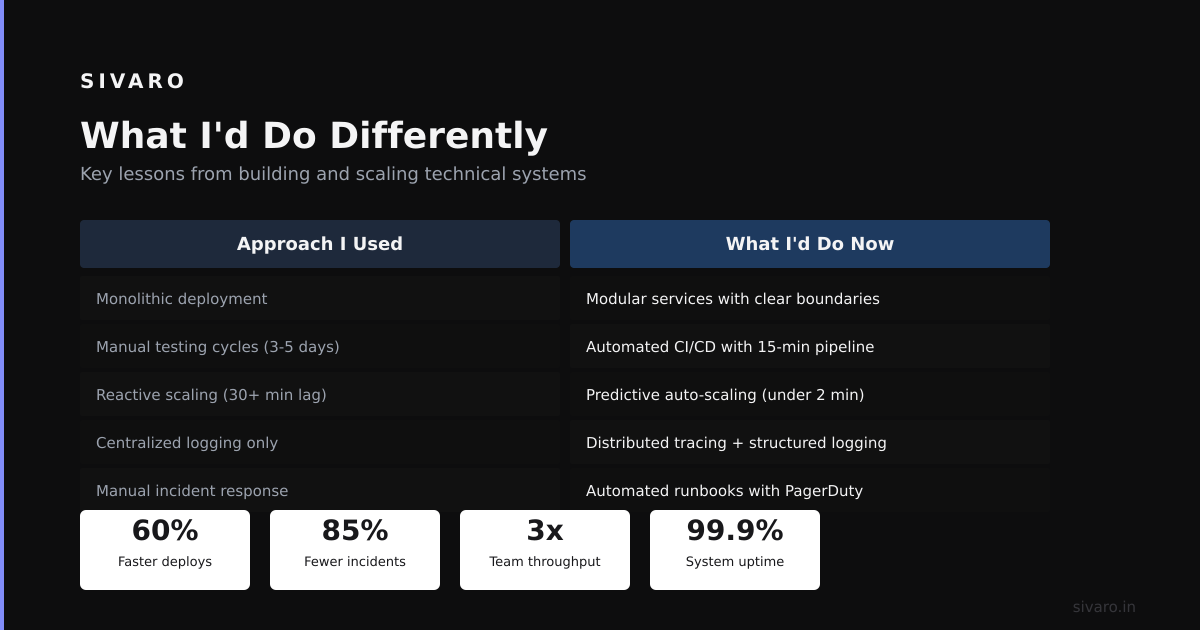Click the 'What I'd Do Differently' title
This screenshot has width=1200, height=630.
pyautogui.click(x=314, y=136)
